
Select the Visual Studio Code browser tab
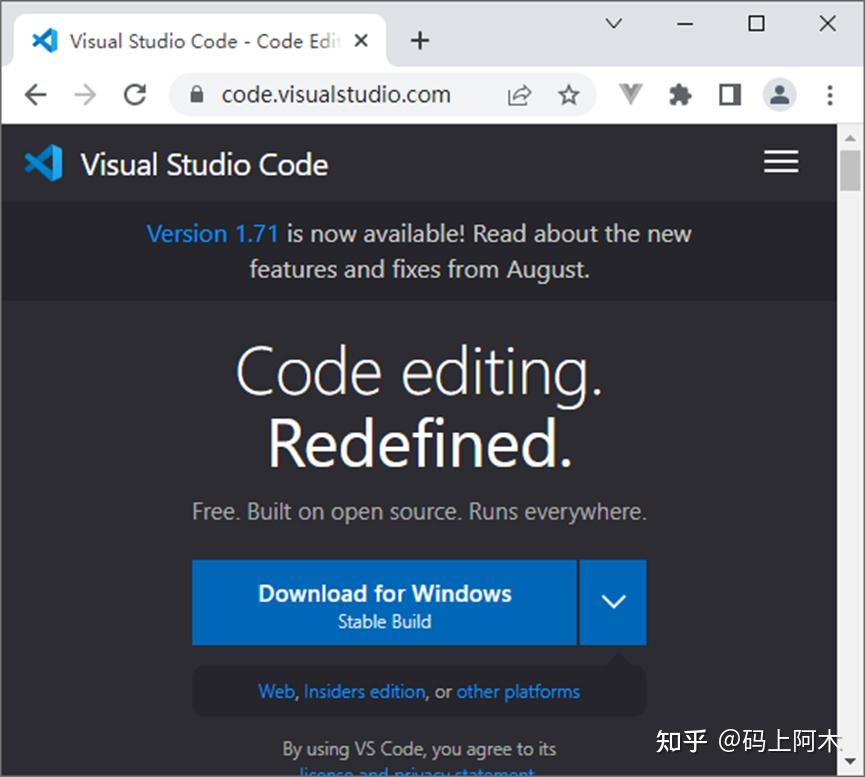tap(200, 40)
